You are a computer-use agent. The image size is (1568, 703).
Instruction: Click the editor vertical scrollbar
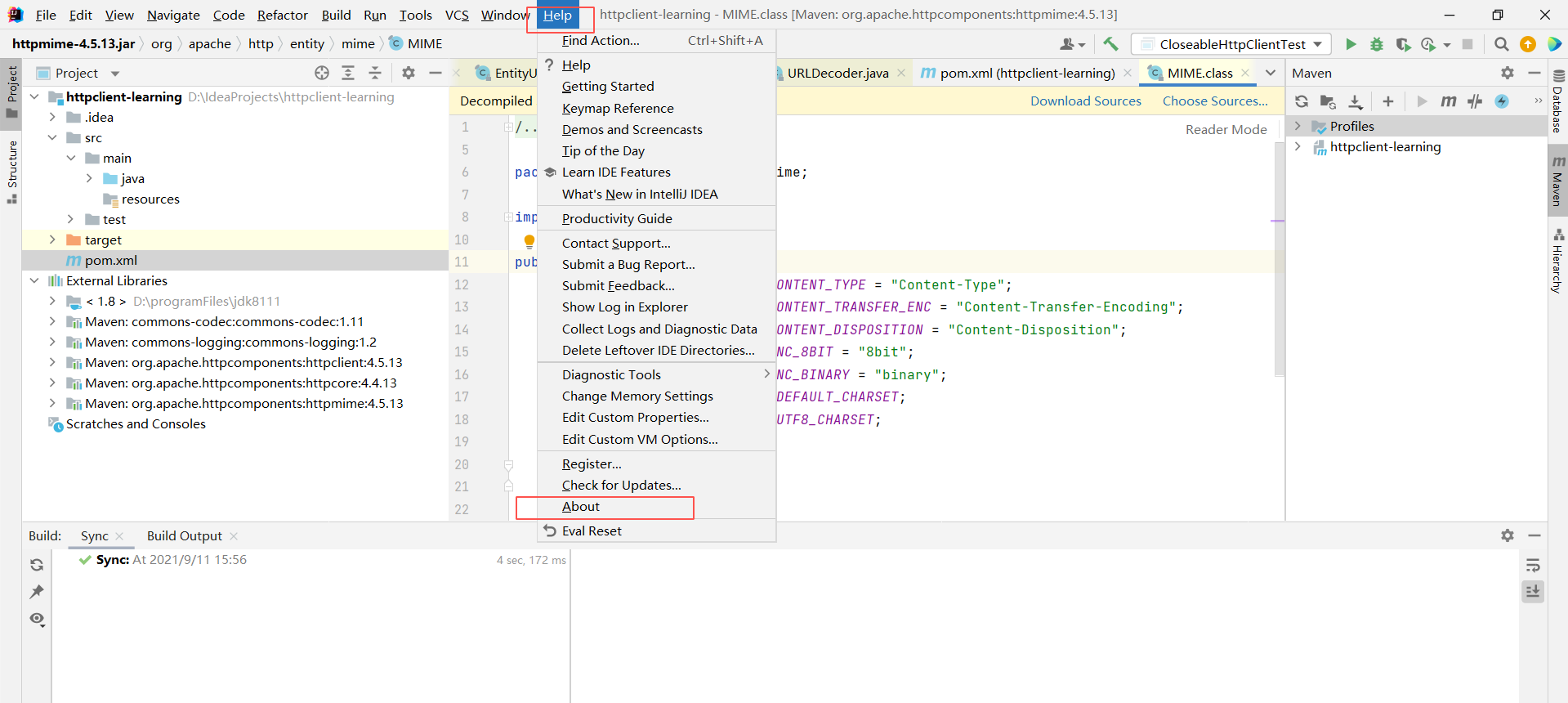click(1280, 260)
